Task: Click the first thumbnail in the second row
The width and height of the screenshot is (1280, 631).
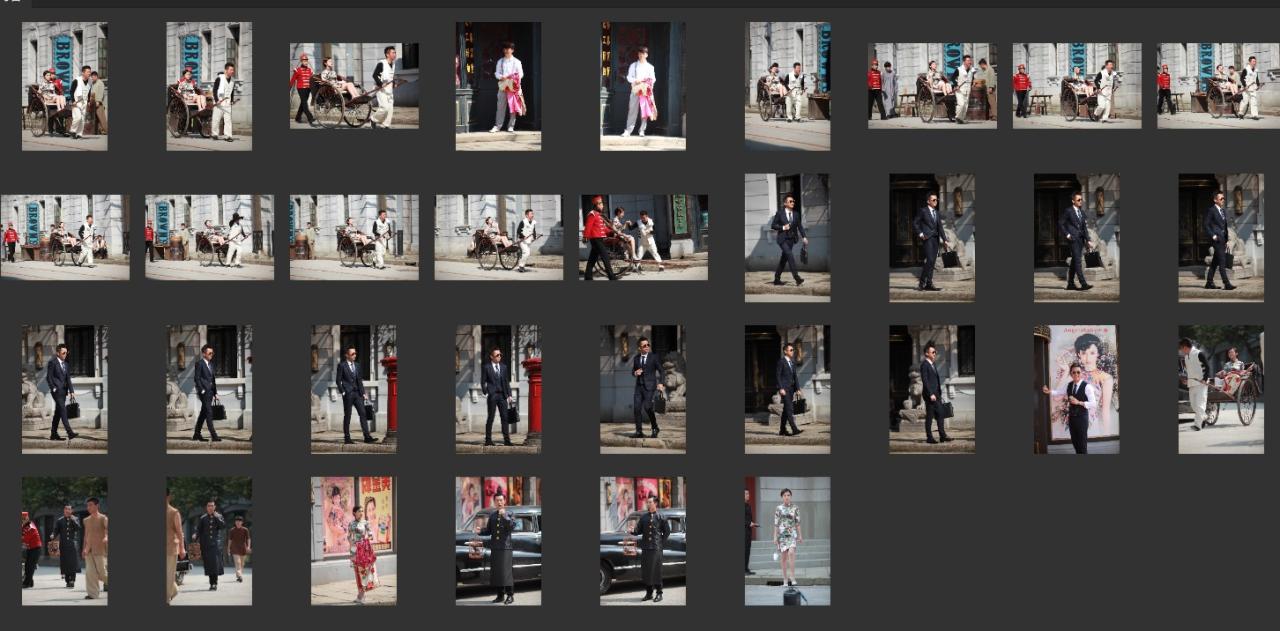Action: click(x=64, y=237)
